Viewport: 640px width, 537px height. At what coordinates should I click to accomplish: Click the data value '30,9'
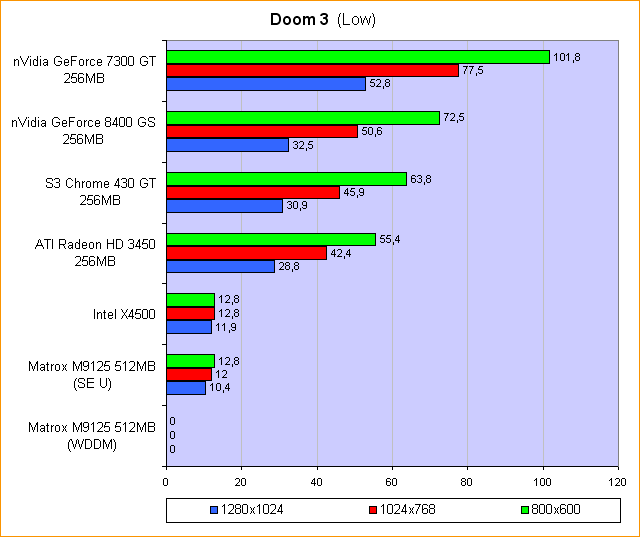297,206
